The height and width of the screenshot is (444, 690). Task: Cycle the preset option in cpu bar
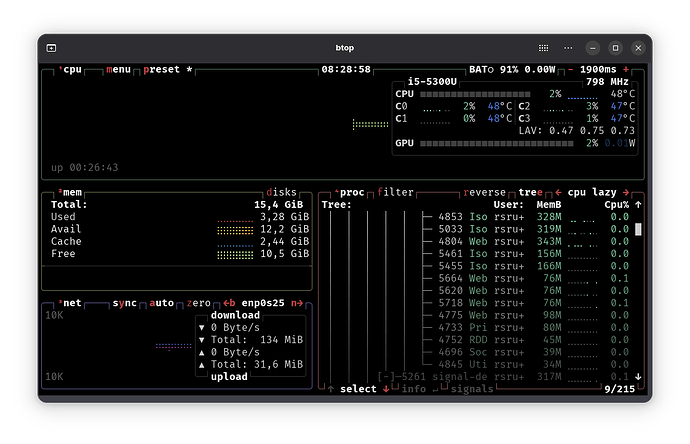[x=161, y=70]
